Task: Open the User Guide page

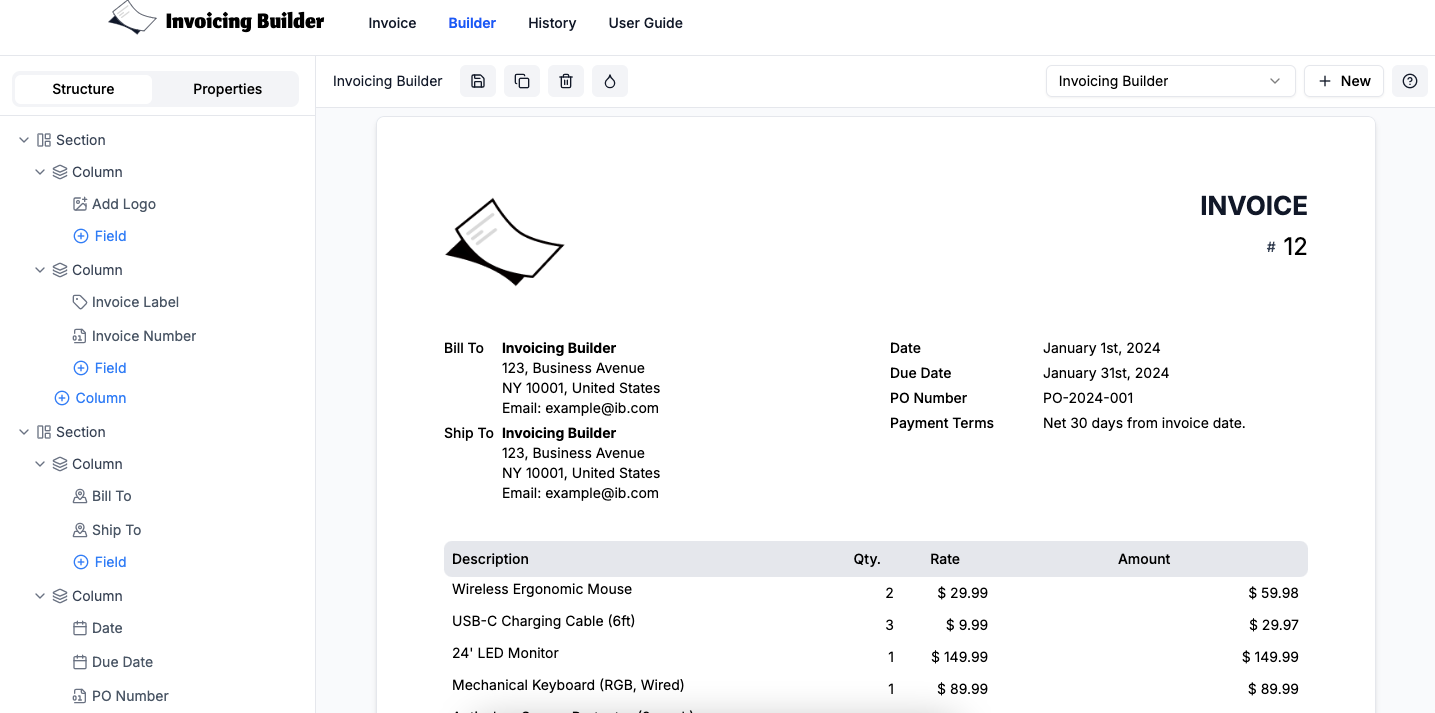Action: tap(646, 23)
